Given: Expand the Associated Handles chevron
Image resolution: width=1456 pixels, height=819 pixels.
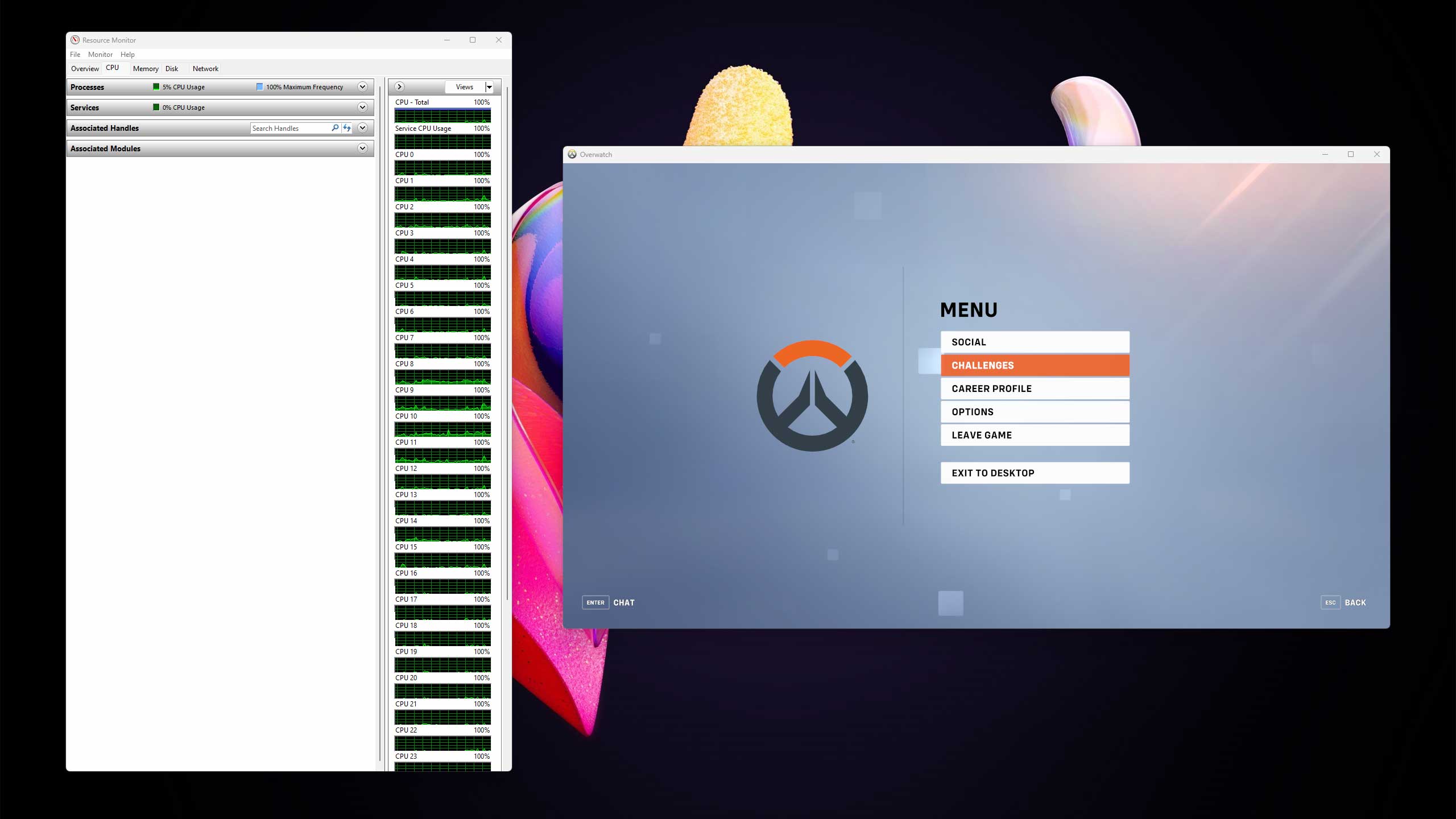Looking at the screenshot, I should point(362,127).
